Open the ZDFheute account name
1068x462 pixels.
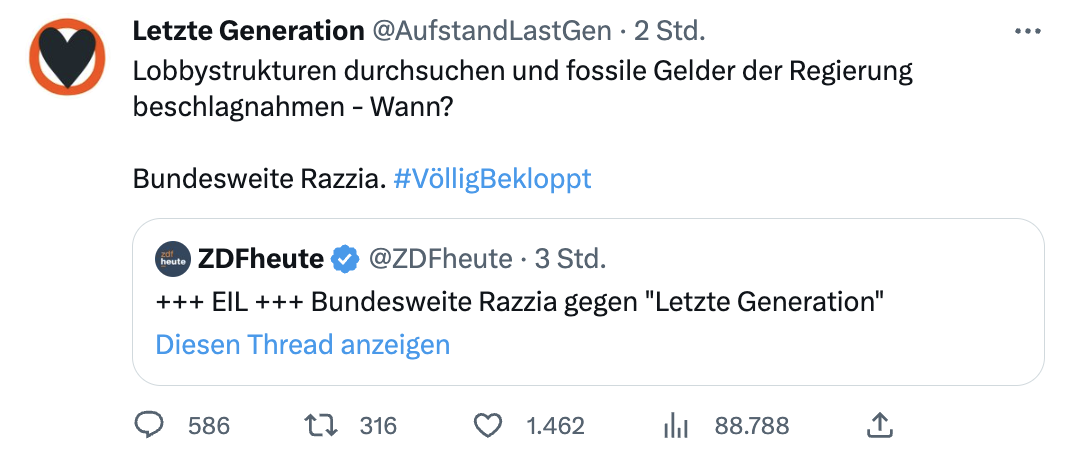coord(261,260)
